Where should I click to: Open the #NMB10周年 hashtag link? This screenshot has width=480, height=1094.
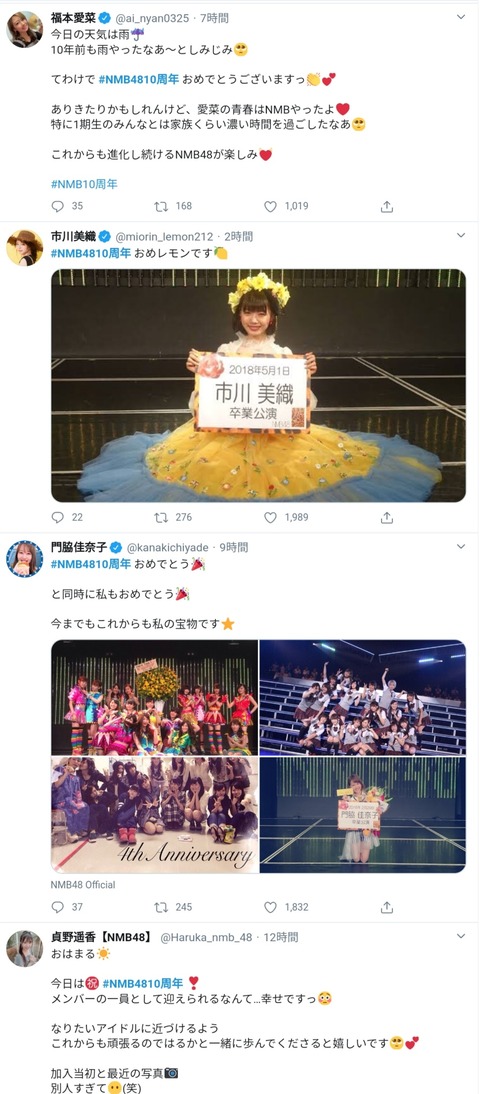pyautogui.click(x=84, y=184)
